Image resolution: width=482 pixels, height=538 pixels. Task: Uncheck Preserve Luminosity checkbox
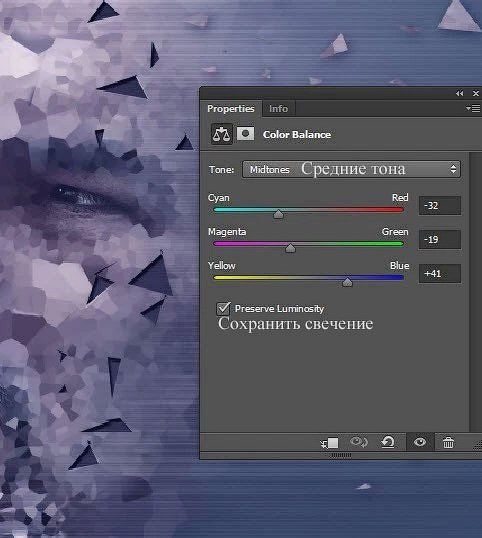coord(223,308)
